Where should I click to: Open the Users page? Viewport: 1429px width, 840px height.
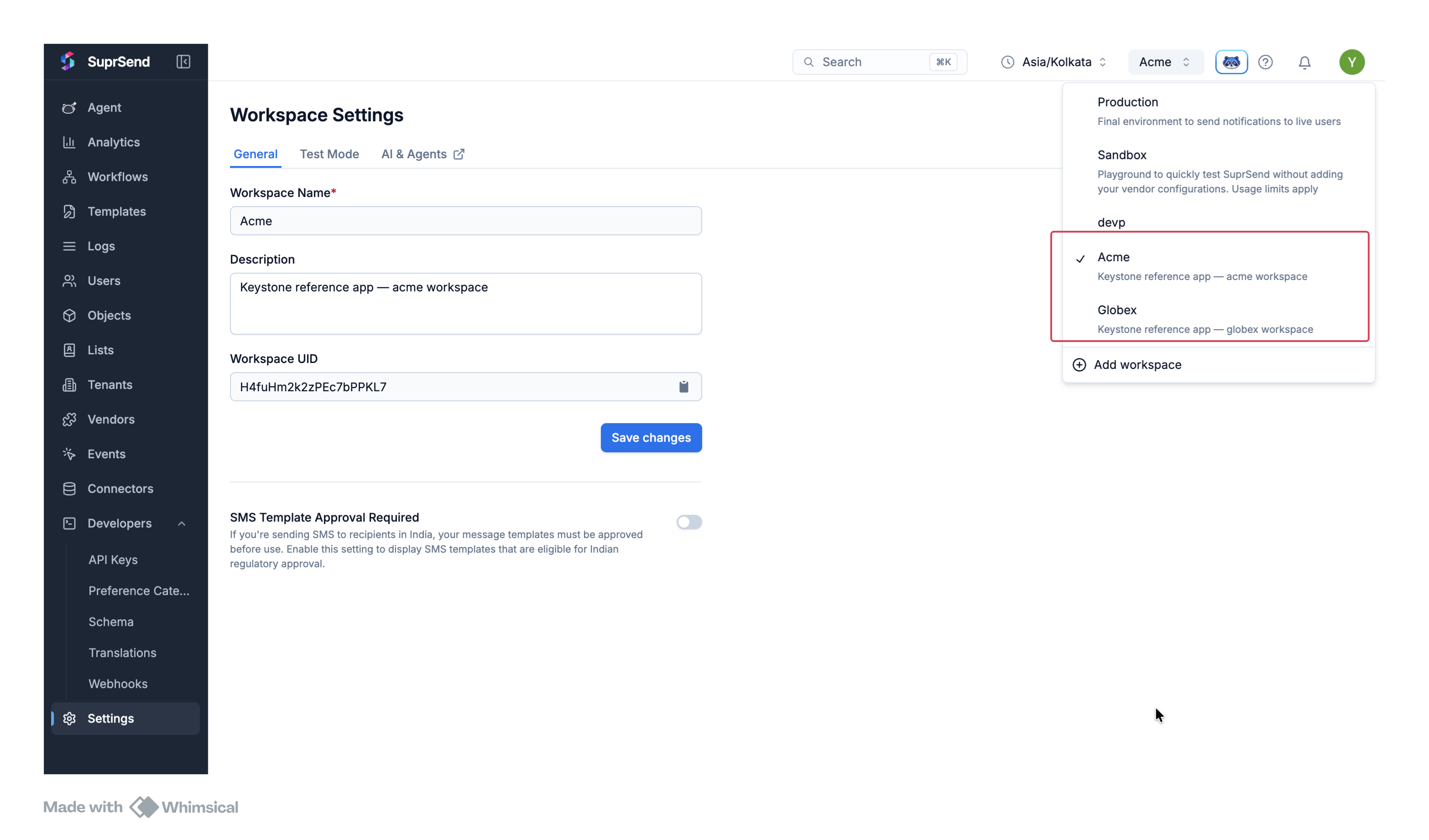tap(125, 280)
